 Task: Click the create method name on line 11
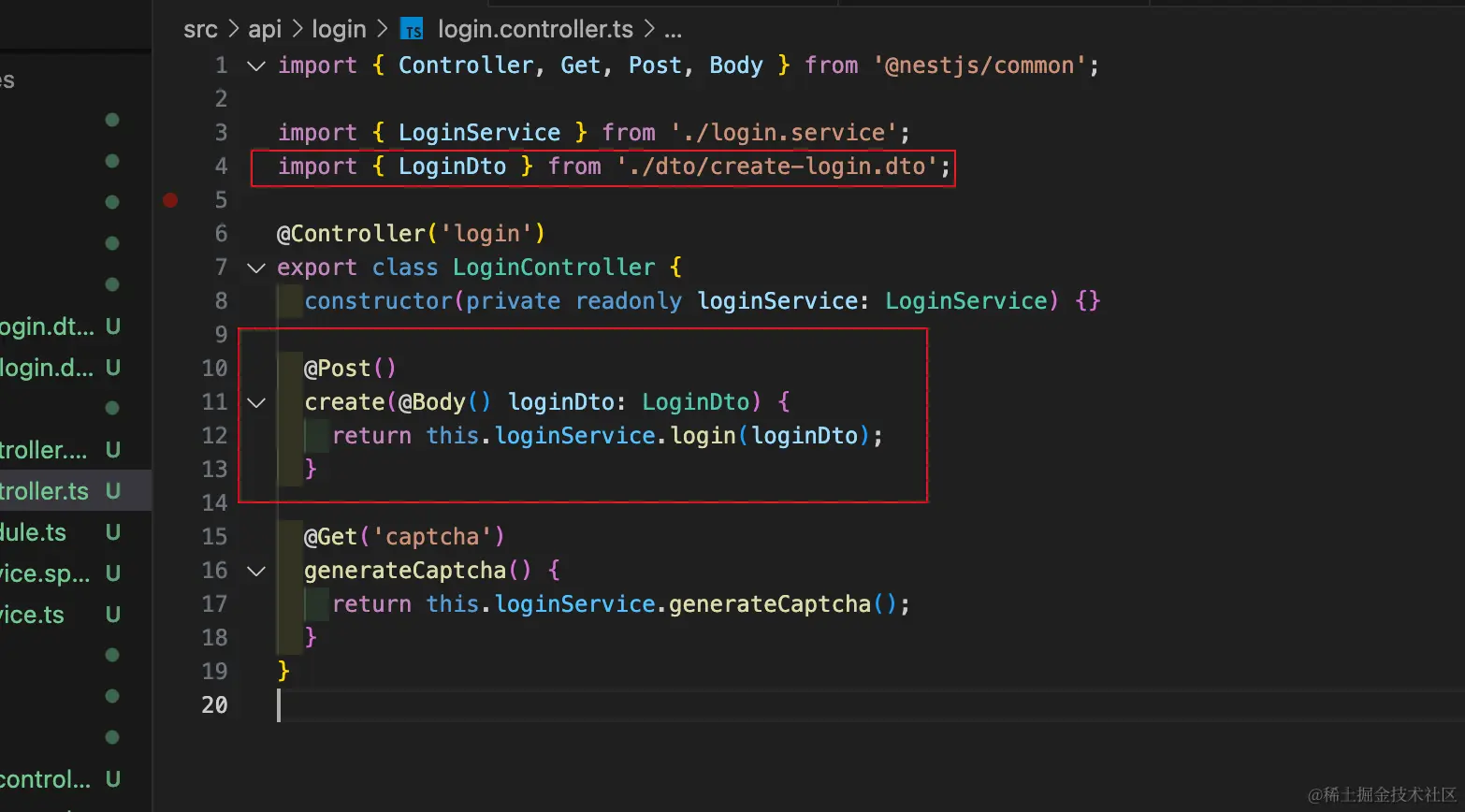pos(344,402)
